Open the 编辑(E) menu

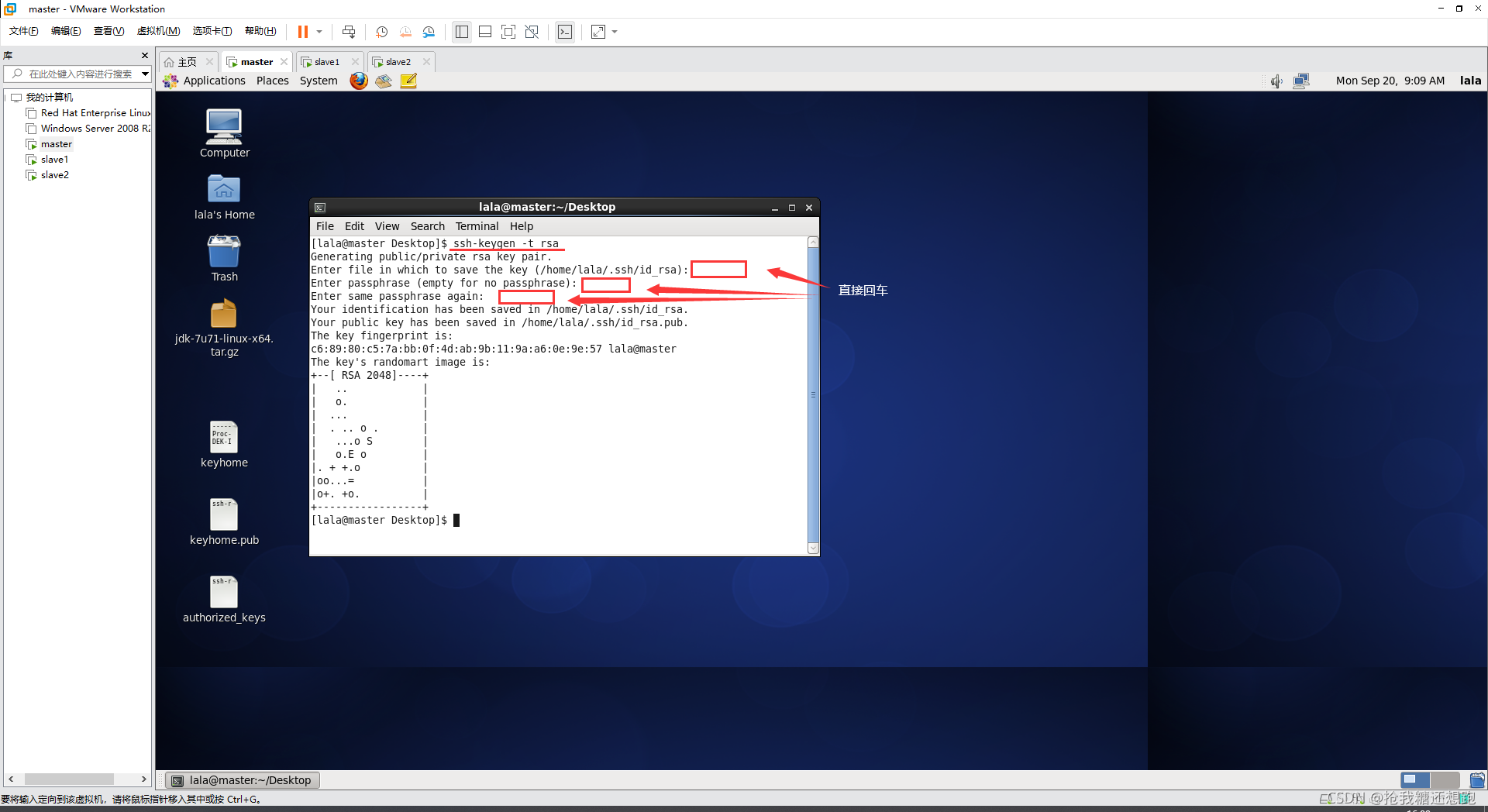pyautogui.click(x=66, y=31)
